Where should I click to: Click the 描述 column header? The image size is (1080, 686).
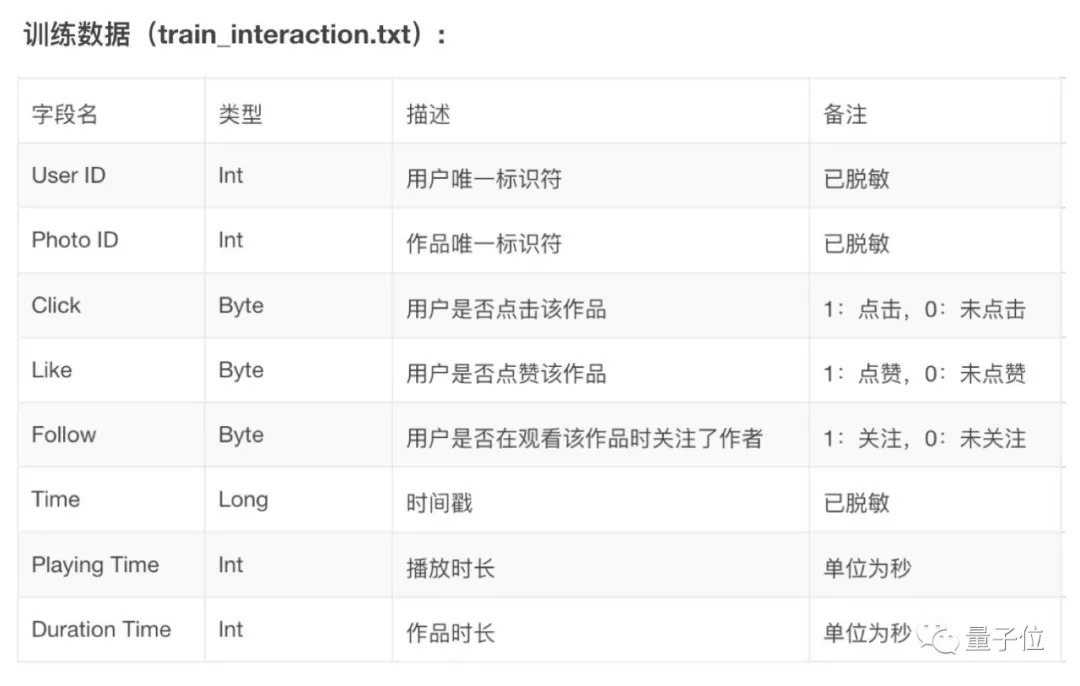[428, 114]
